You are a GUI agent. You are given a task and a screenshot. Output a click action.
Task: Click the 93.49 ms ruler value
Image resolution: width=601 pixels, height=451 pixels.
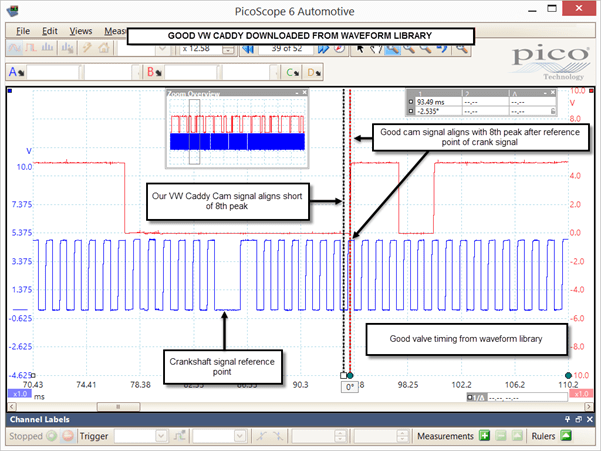[x=430, y=102]
